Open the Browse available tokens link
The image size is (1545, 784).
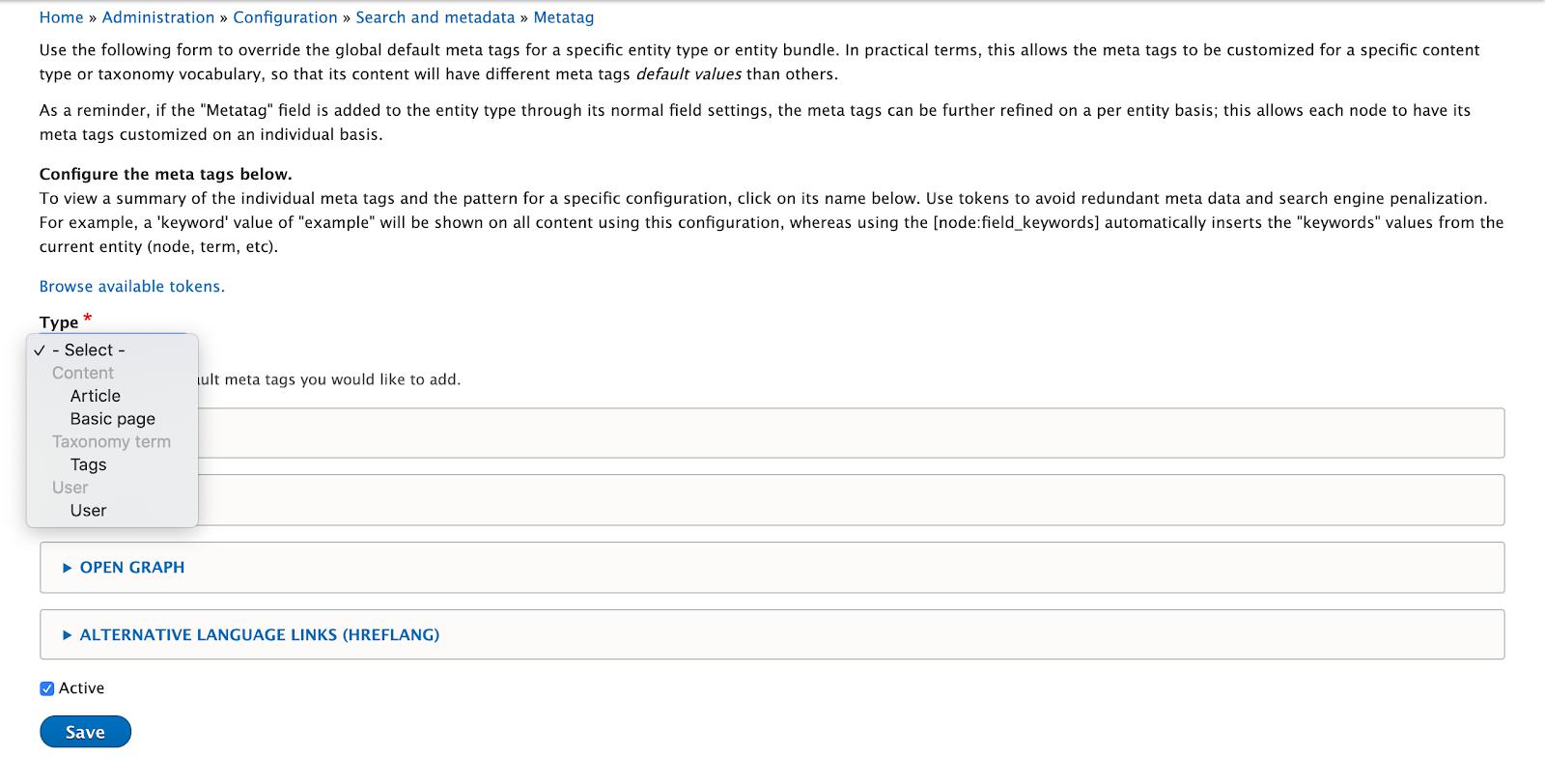(131, 287)
